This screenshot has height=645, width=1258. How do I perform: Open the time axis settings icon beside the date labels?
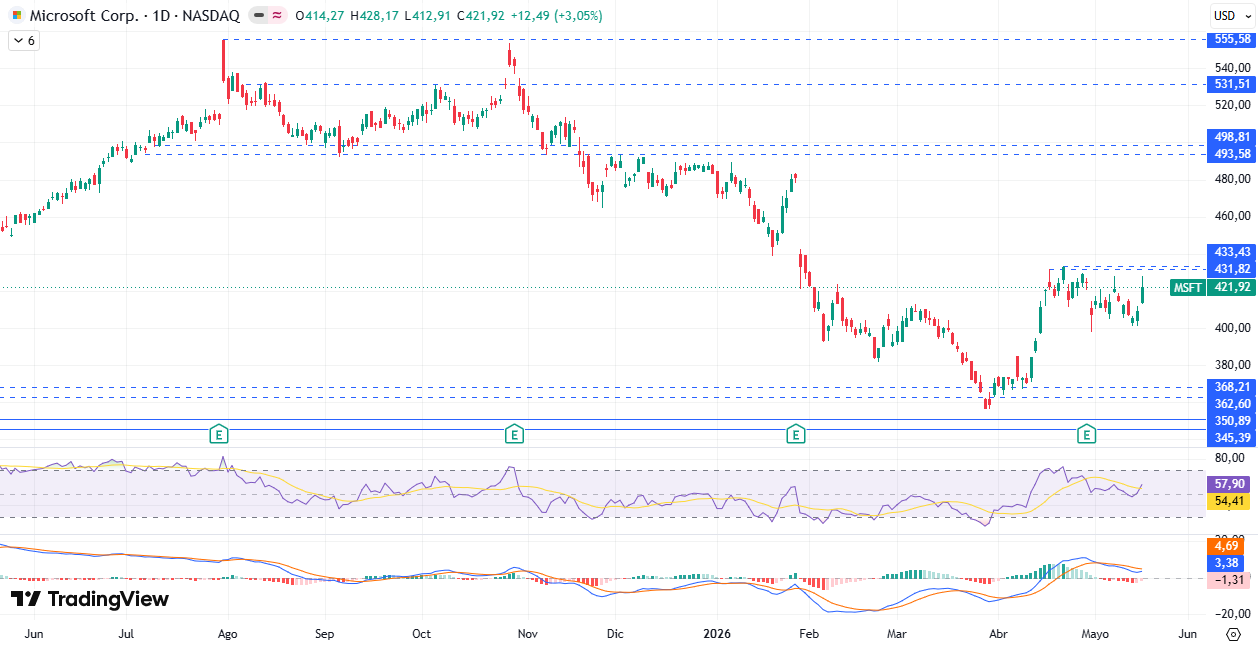click(x=1233, y=634)
